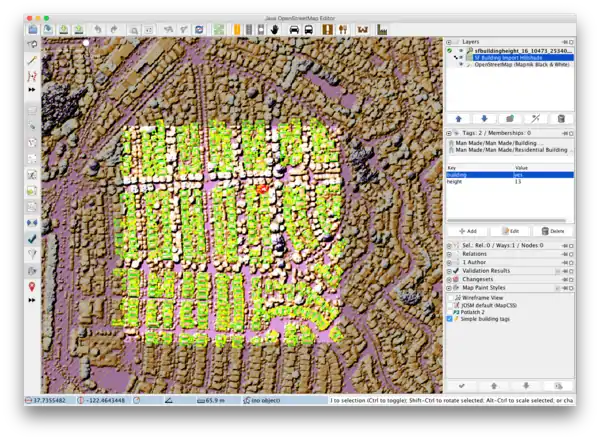Uncheck the Simple building tags style
Viewport: 600px width, 440px height.
tap(450, 319)
